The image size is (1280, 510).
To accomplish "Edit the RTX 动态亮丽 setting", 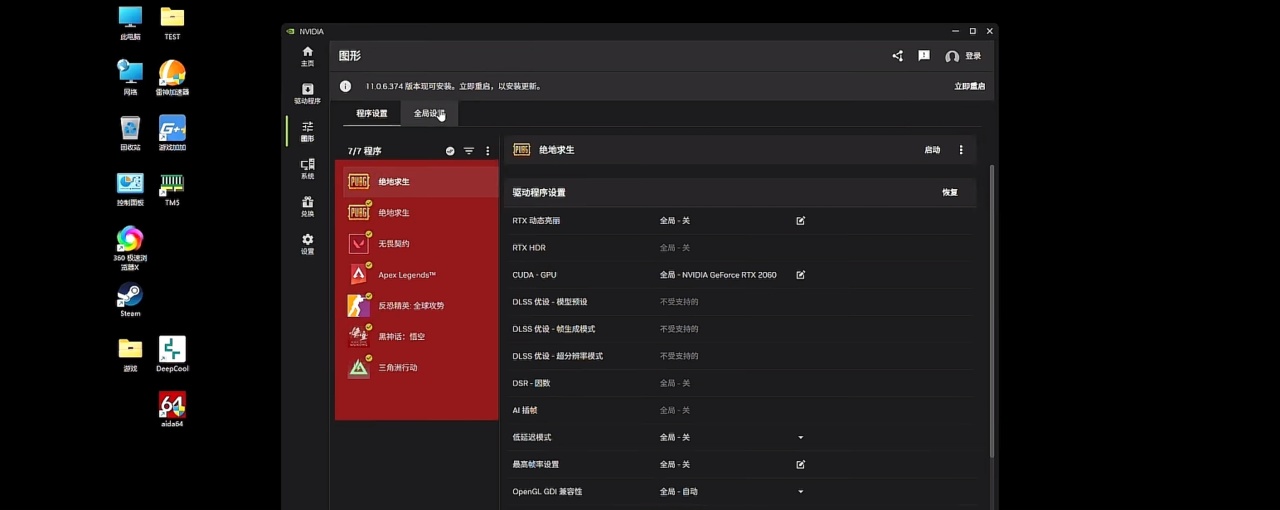I will tap(800, 220).
